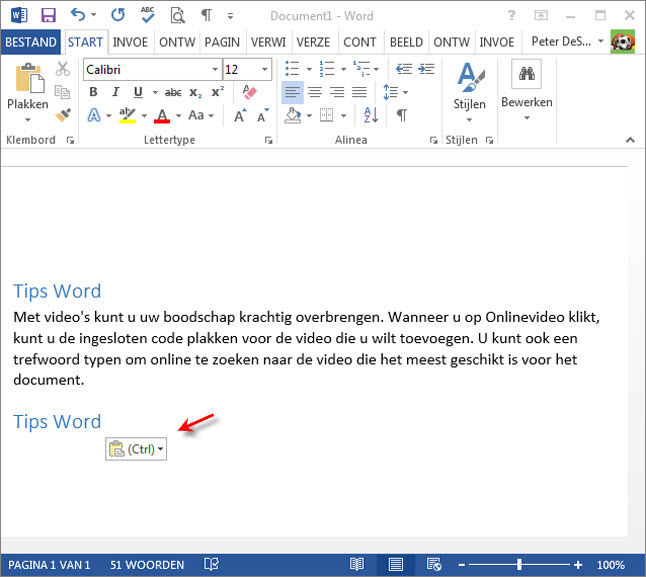This screenshot has width=646, height=577.
Task: Activate the Format Painter brush
Action: point(63,115)
